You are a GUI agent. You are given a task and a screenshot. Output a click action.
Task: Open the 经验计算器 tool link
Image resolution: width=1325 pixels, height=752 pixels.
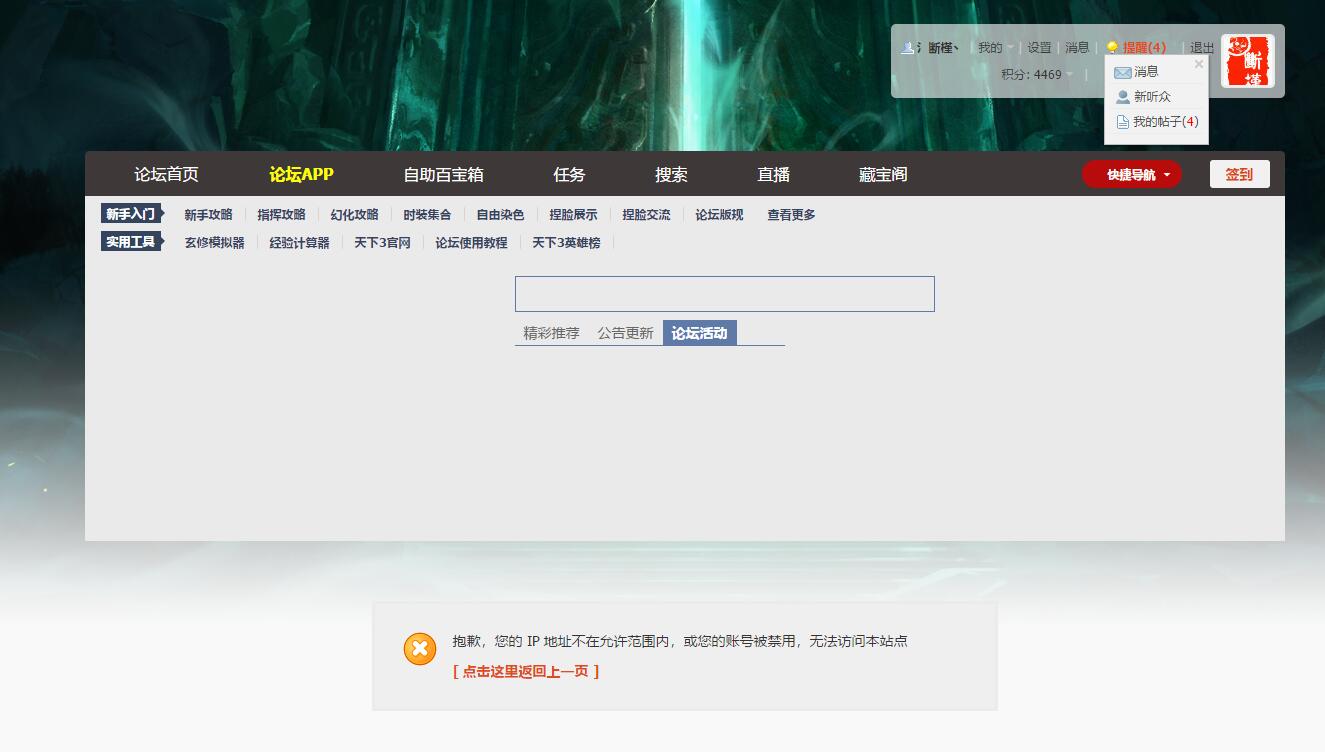[x=299, y=243]
